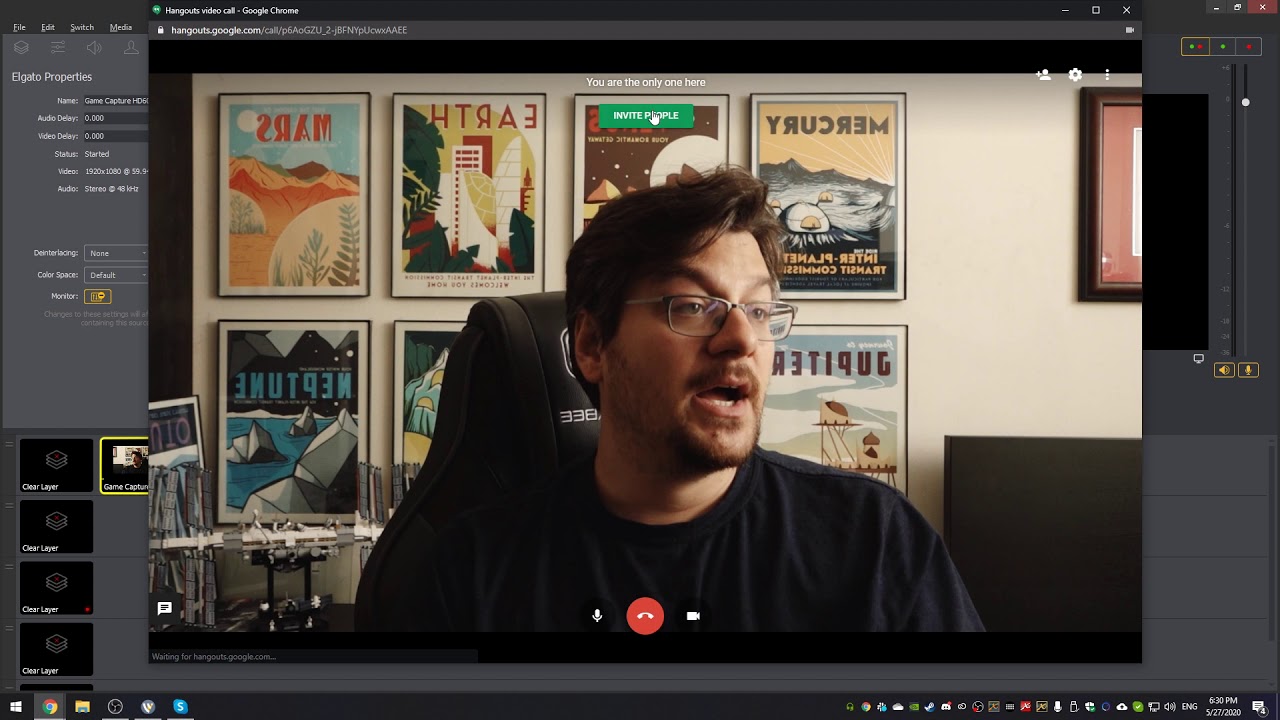Click the add people icon in Hangouts
1280x720 pixels.
coord(1043,75)
